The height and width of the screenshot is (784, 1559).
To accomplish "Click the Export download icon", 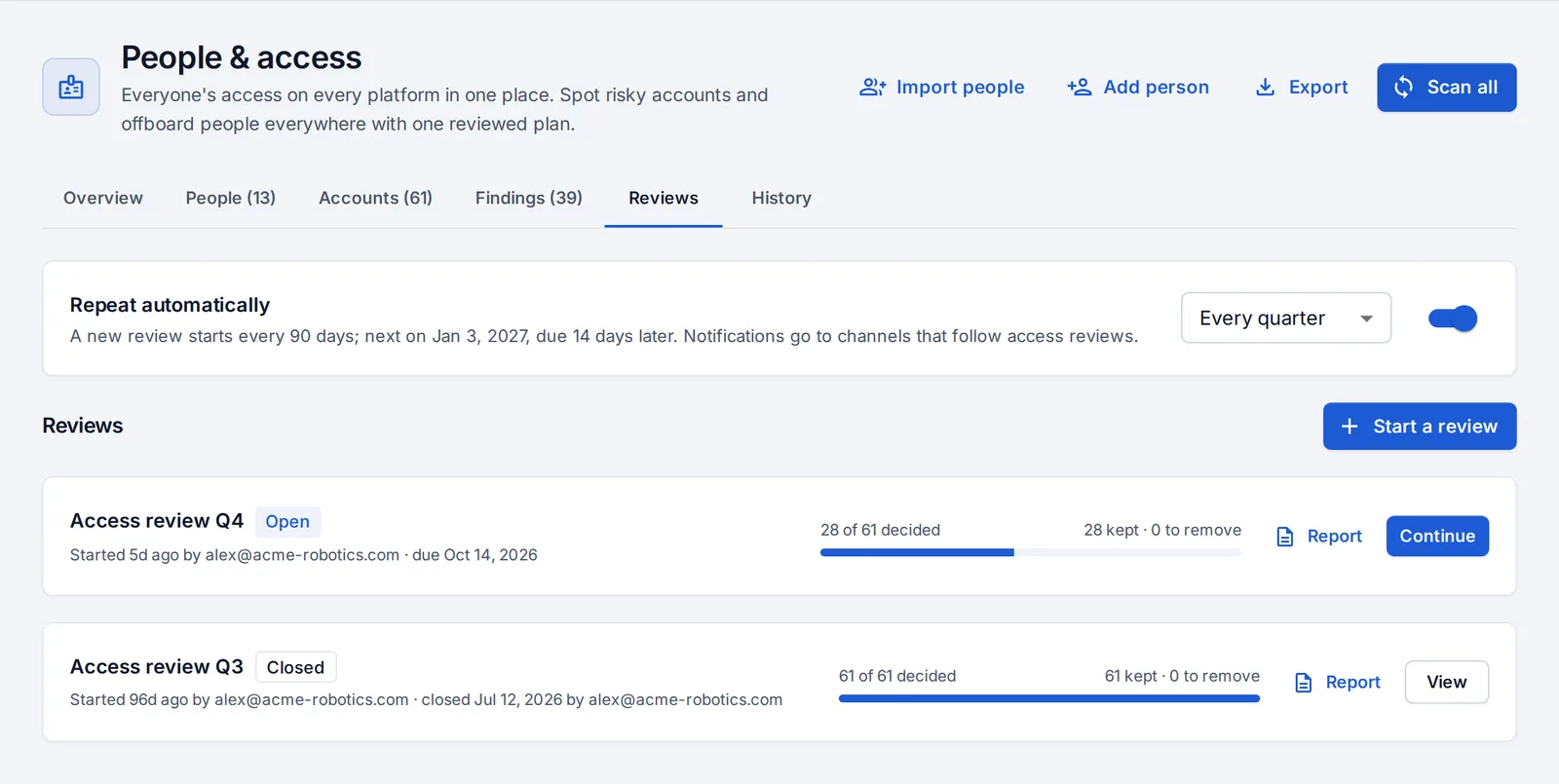I will 1265,88.
